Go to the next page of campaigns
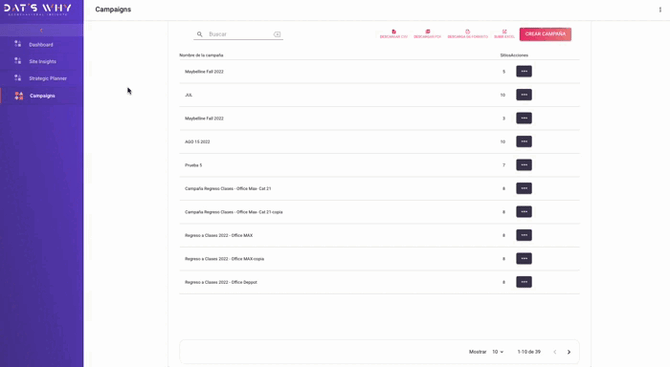The image size is (670, 367). tap(569, 352)
